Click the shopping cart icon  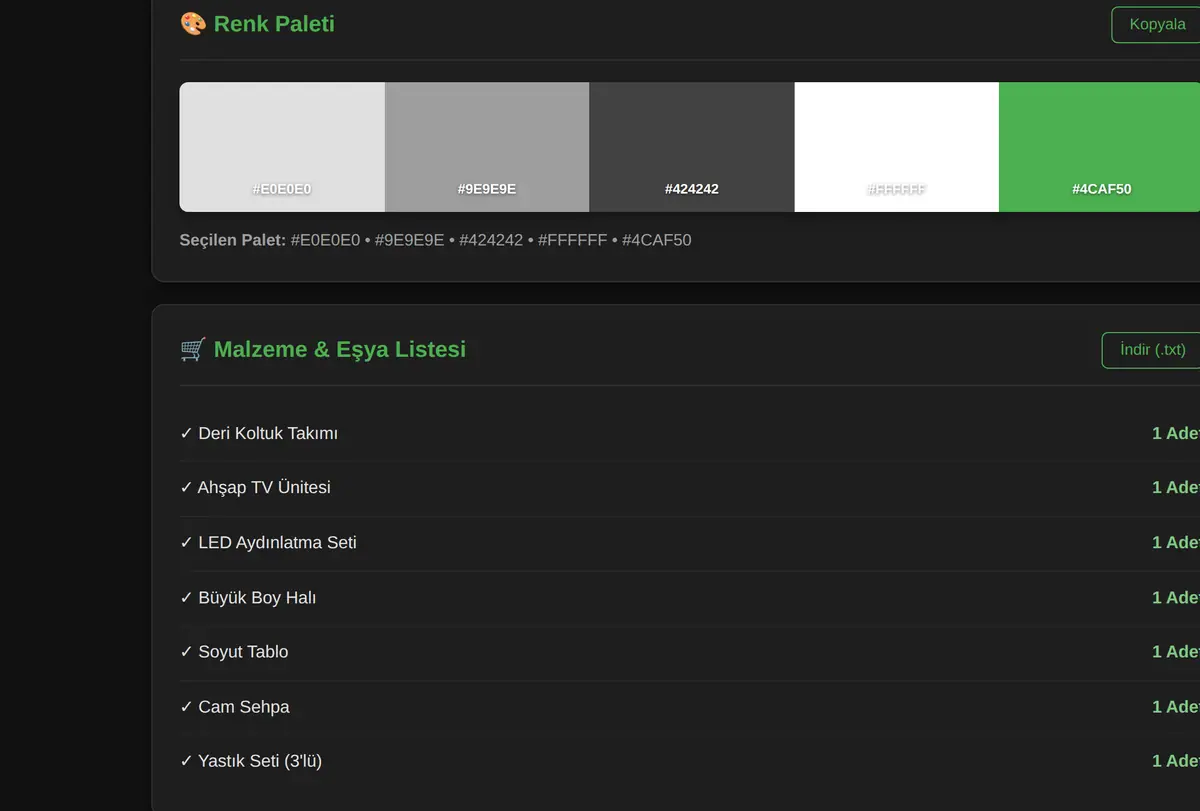tap(193, 349)
